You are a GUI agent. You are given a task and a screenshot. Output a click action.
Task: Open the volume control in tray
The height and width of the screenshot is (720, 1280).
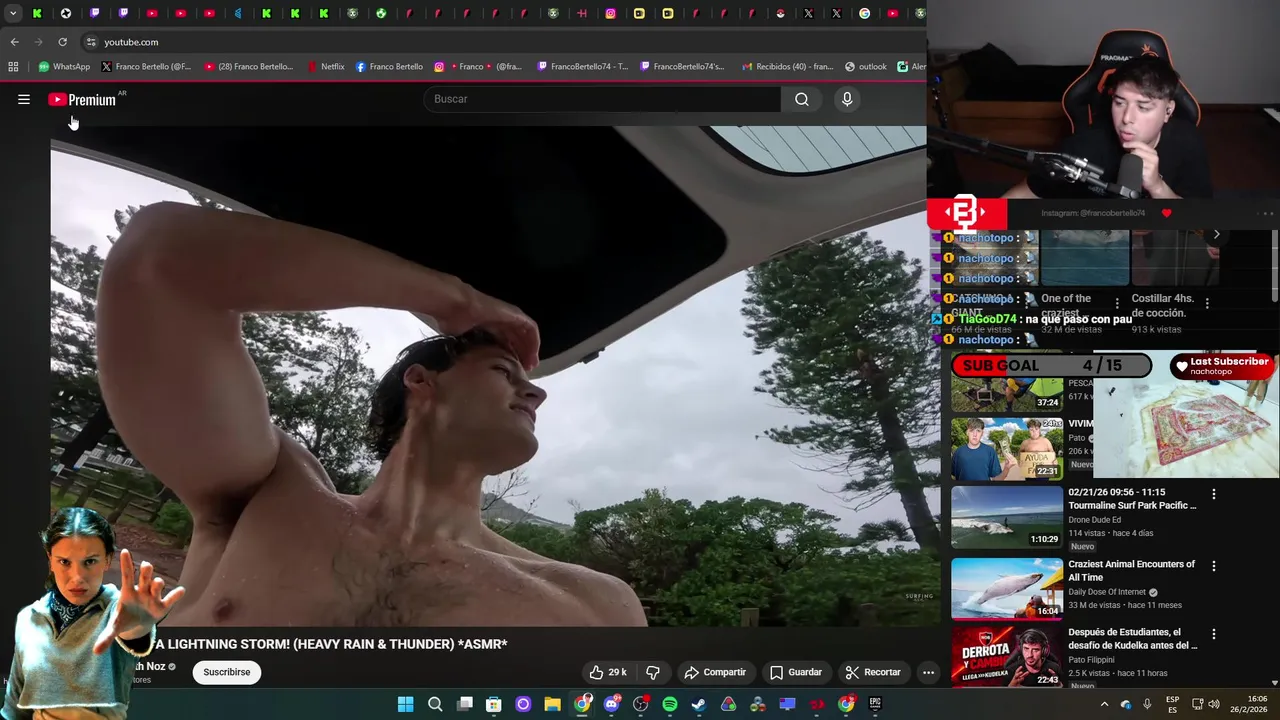(1214, 704)
